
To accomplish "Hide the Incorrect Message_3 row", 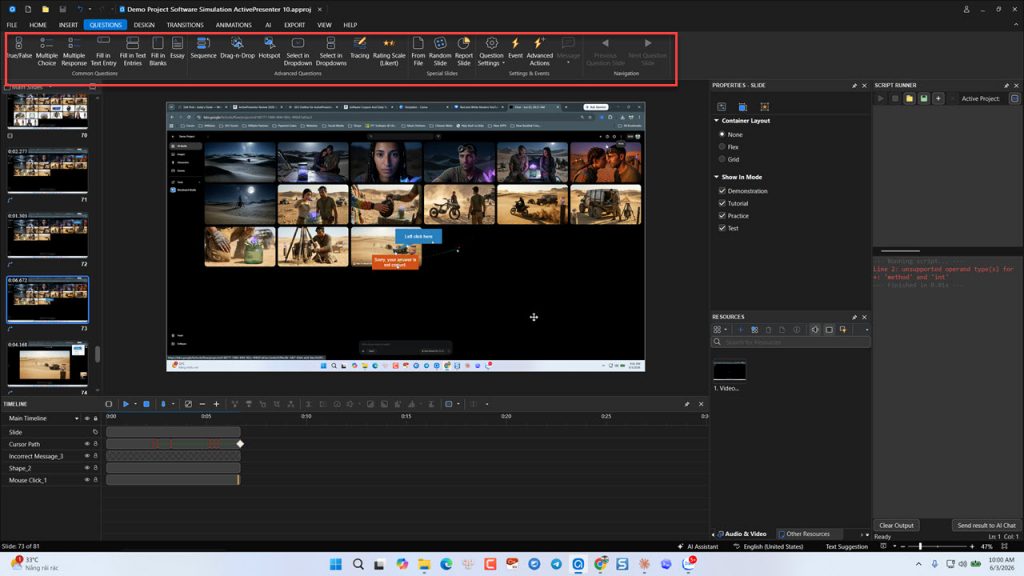I will coord(87,456).
